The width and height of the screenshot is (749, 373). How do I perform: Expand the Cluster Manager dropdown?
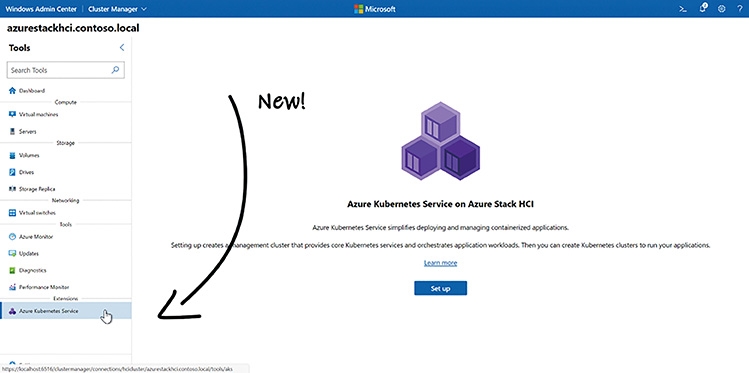click(x=118, y=9)
